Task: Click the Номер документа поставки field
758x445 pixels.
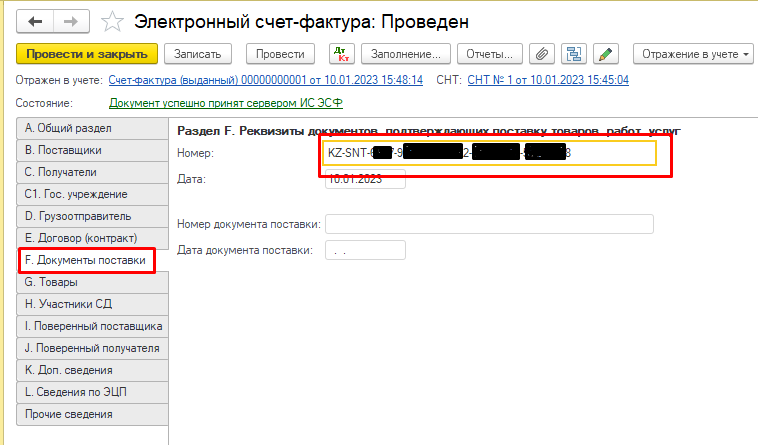Action: [x=489, y=223]
